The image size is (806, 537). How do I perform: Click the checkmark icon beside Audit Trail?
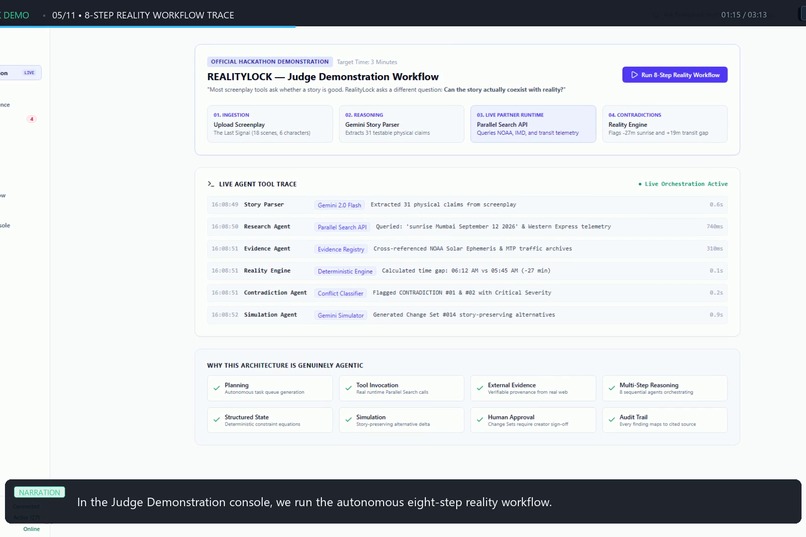[612, 420]
